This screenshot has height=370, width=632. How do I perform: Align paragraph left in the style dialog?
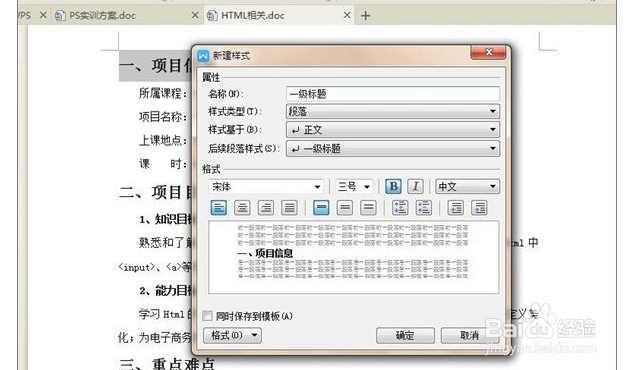click(x=219, y=208)
